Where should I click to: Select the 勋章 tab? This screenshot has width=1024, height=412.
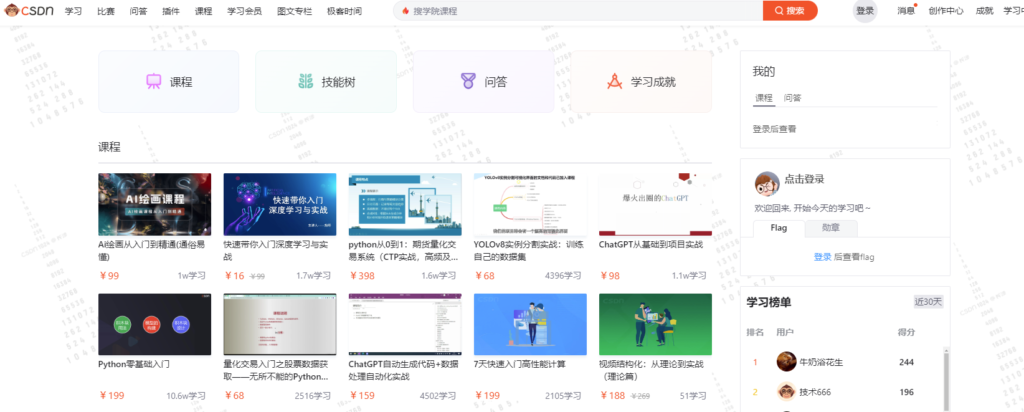click(x=831, y=229)
